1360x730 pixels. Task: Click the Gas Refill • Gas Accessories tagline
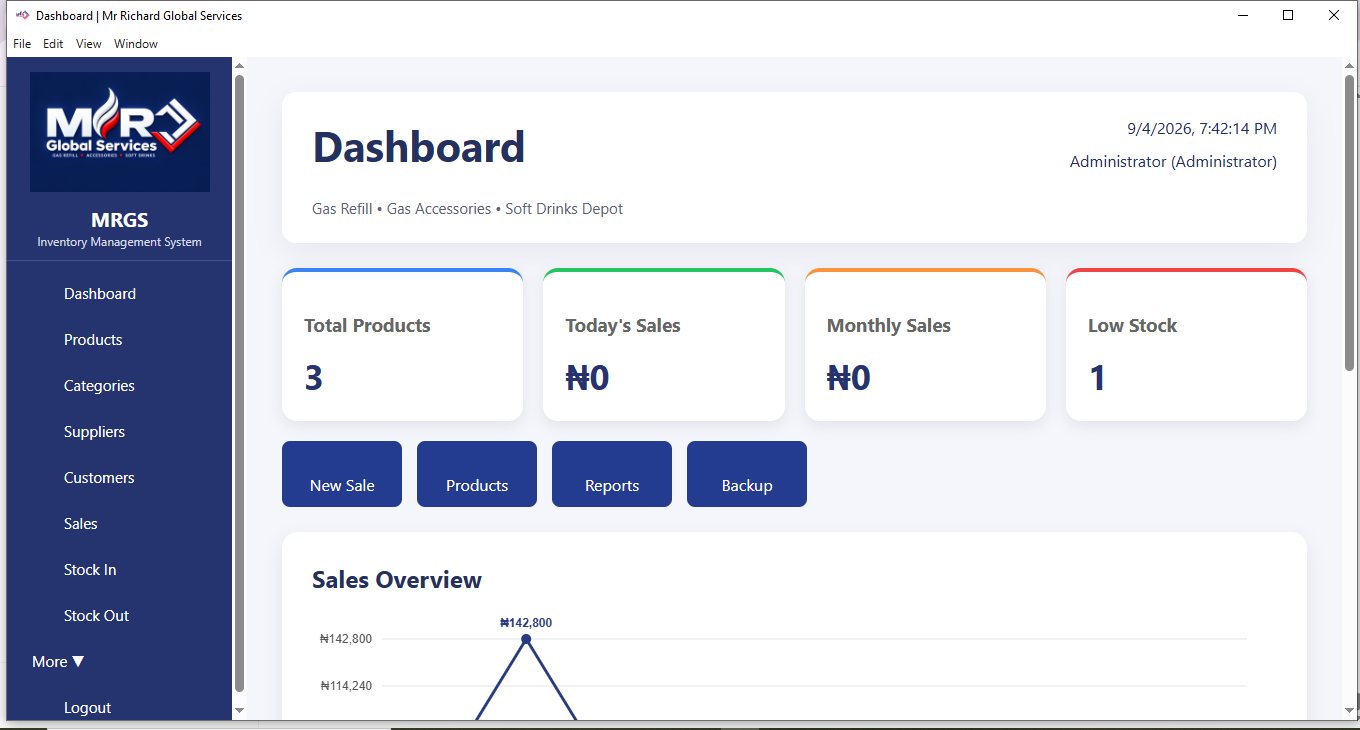click(468, 209)
